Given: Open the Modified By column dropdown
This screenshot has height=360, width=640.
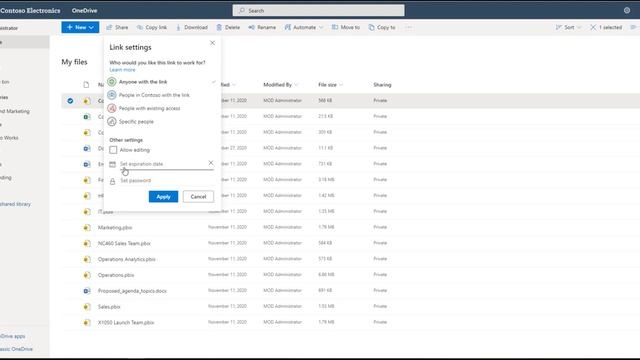Looking at the screenshot, I should pos(281,85).
